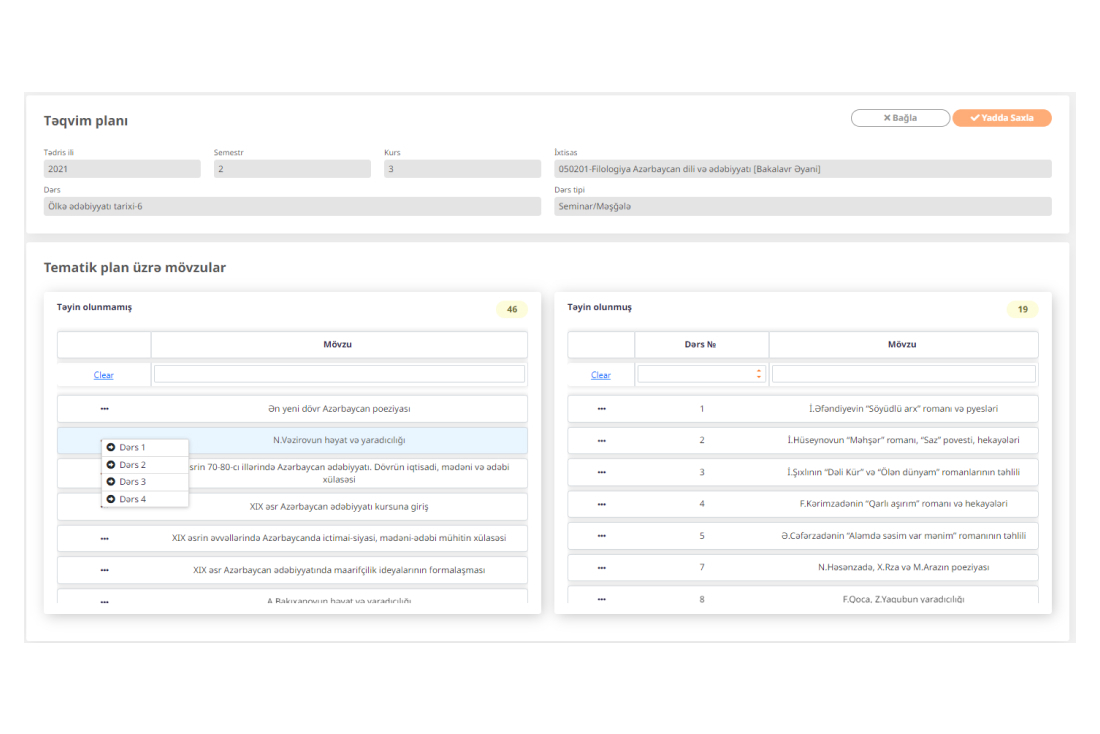Click three-dot icon on Dərs № 1 row
The image size is (1100, 734).
(601, 409)
